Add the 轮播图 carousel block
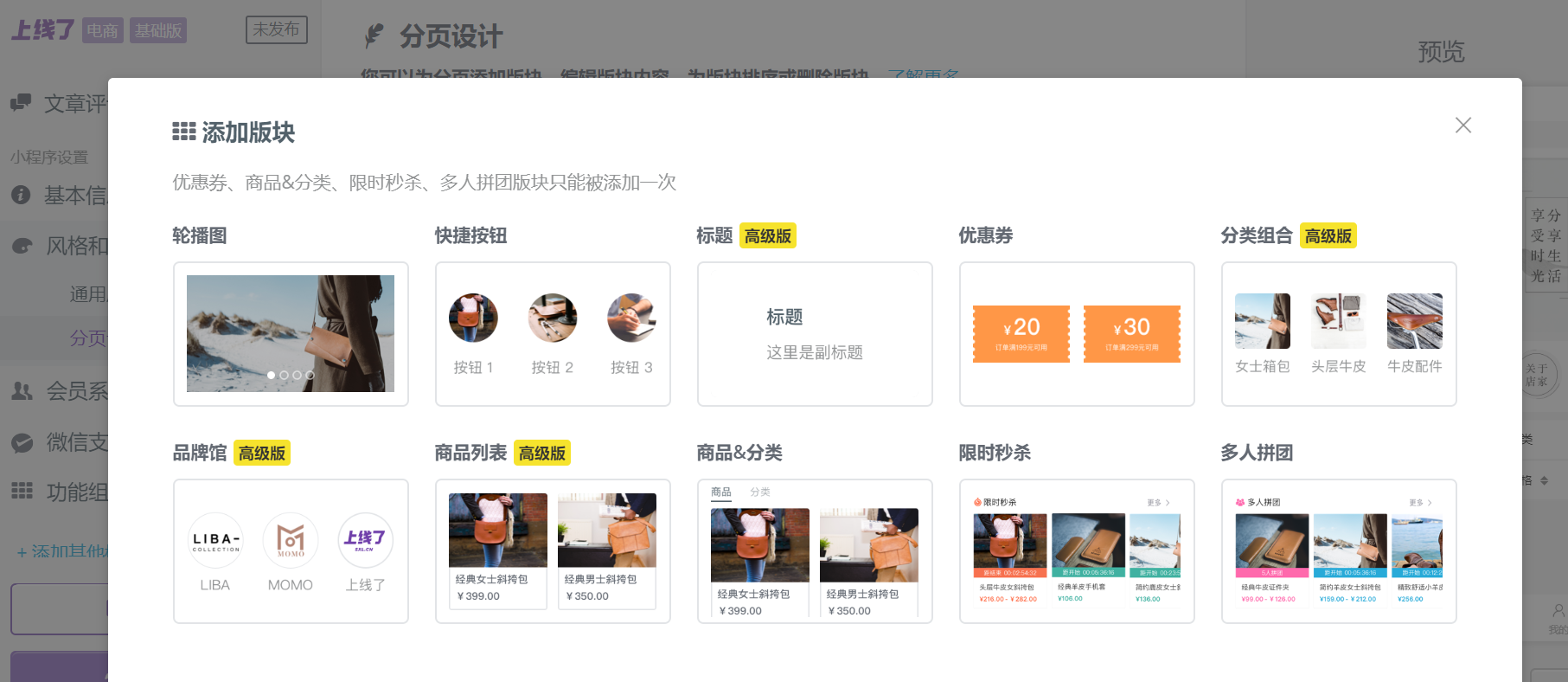The width and height of the screenshot is (1568, 682). [x=291, y=334]
